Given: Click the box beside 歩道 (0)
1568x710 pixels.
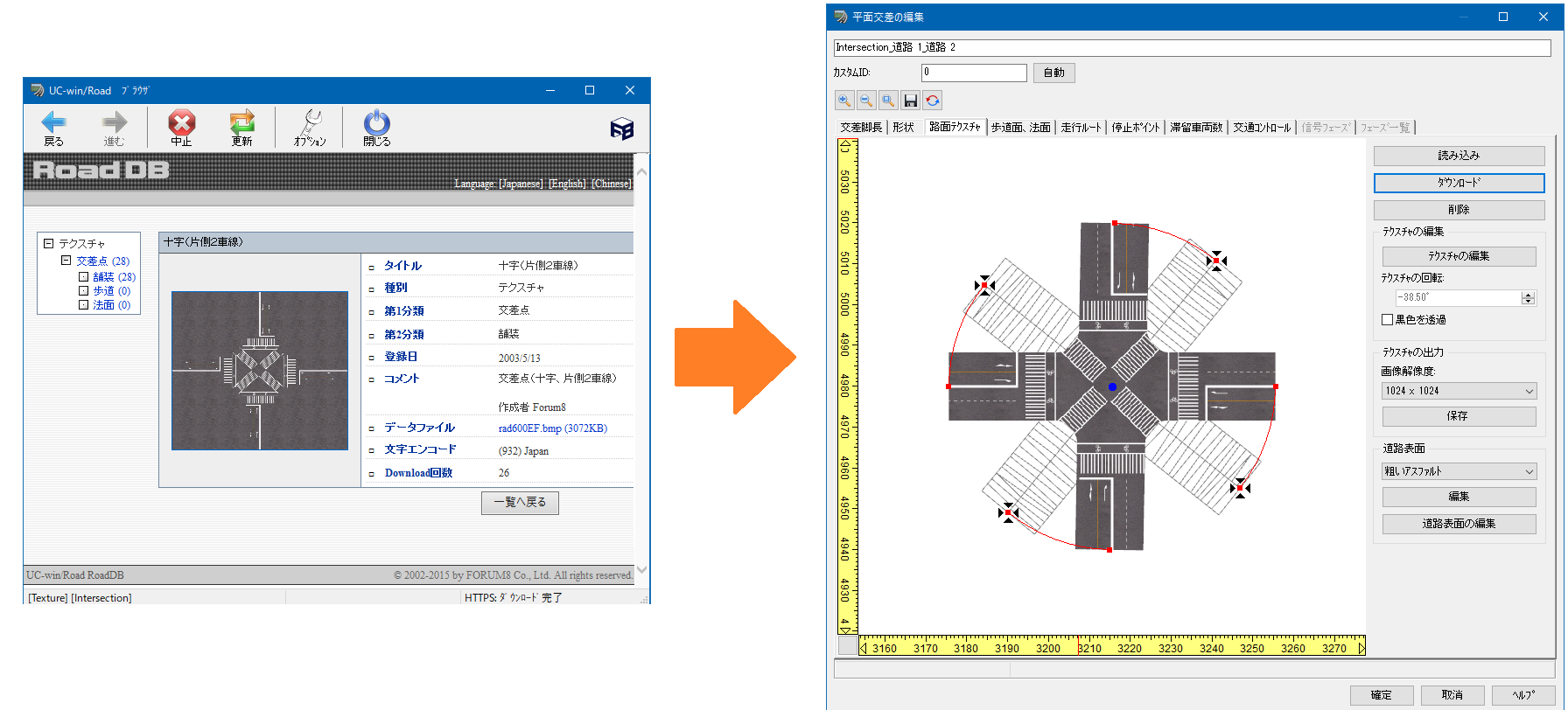Looking at the screenshot, I should 84,291.
